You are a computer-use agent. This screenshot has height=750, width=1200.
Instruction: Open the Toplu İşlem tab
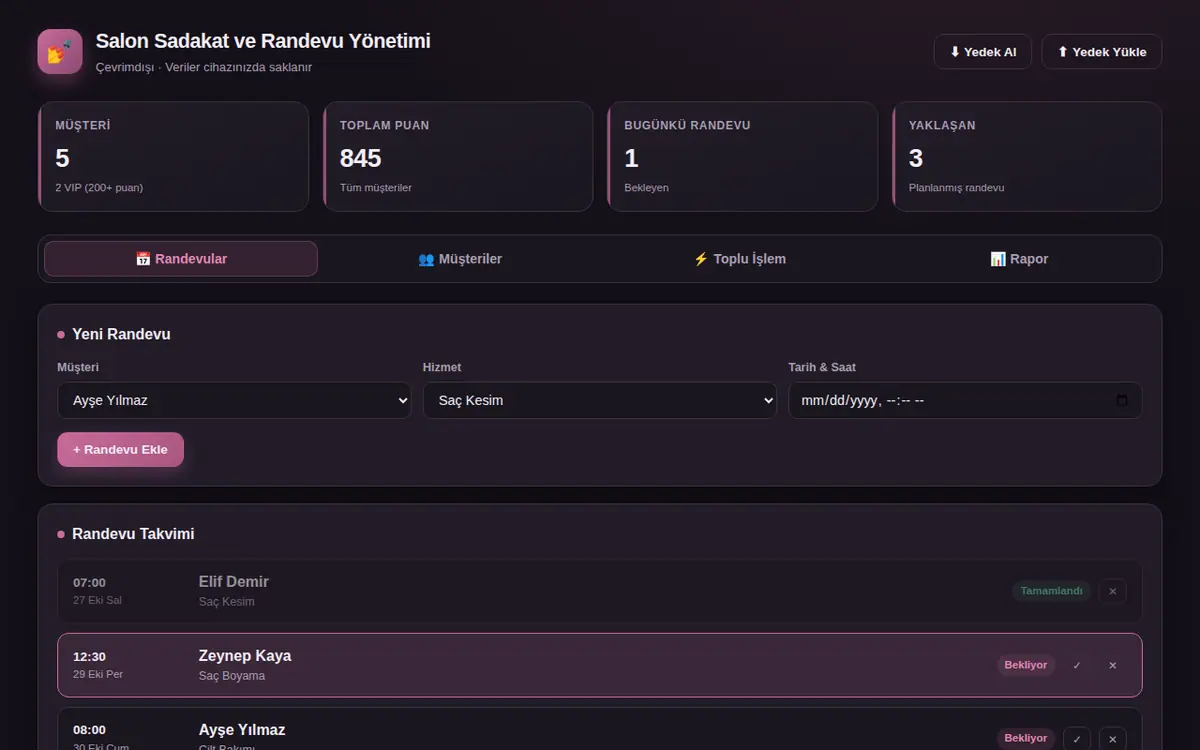point(740,259)
